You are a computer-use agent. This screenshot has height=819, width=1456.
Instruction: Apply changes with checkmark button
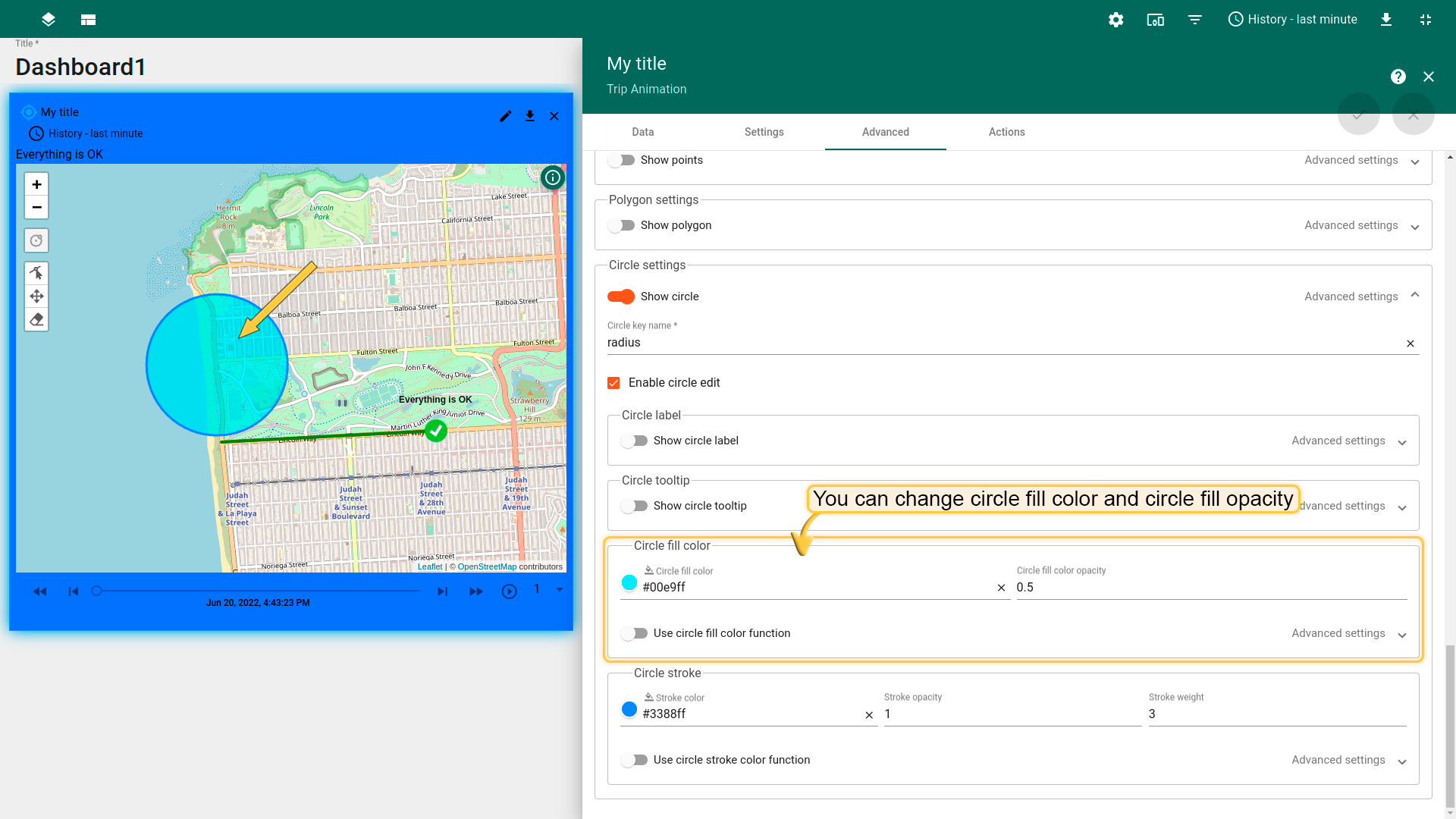point(1359,115)
